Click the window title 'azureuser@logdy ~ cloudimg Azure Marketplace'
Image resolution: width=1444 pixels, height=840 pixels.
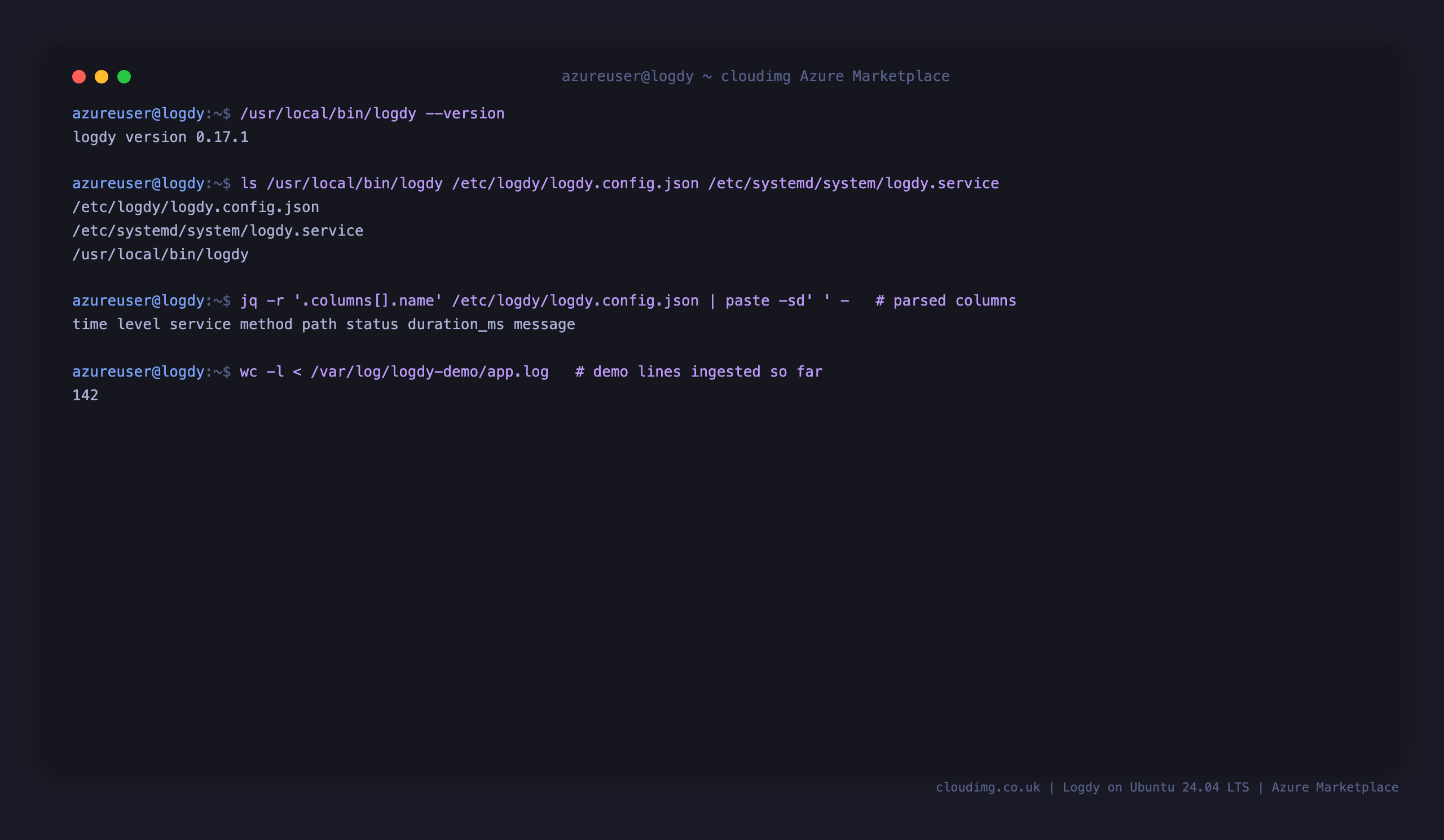pos(756,76)
